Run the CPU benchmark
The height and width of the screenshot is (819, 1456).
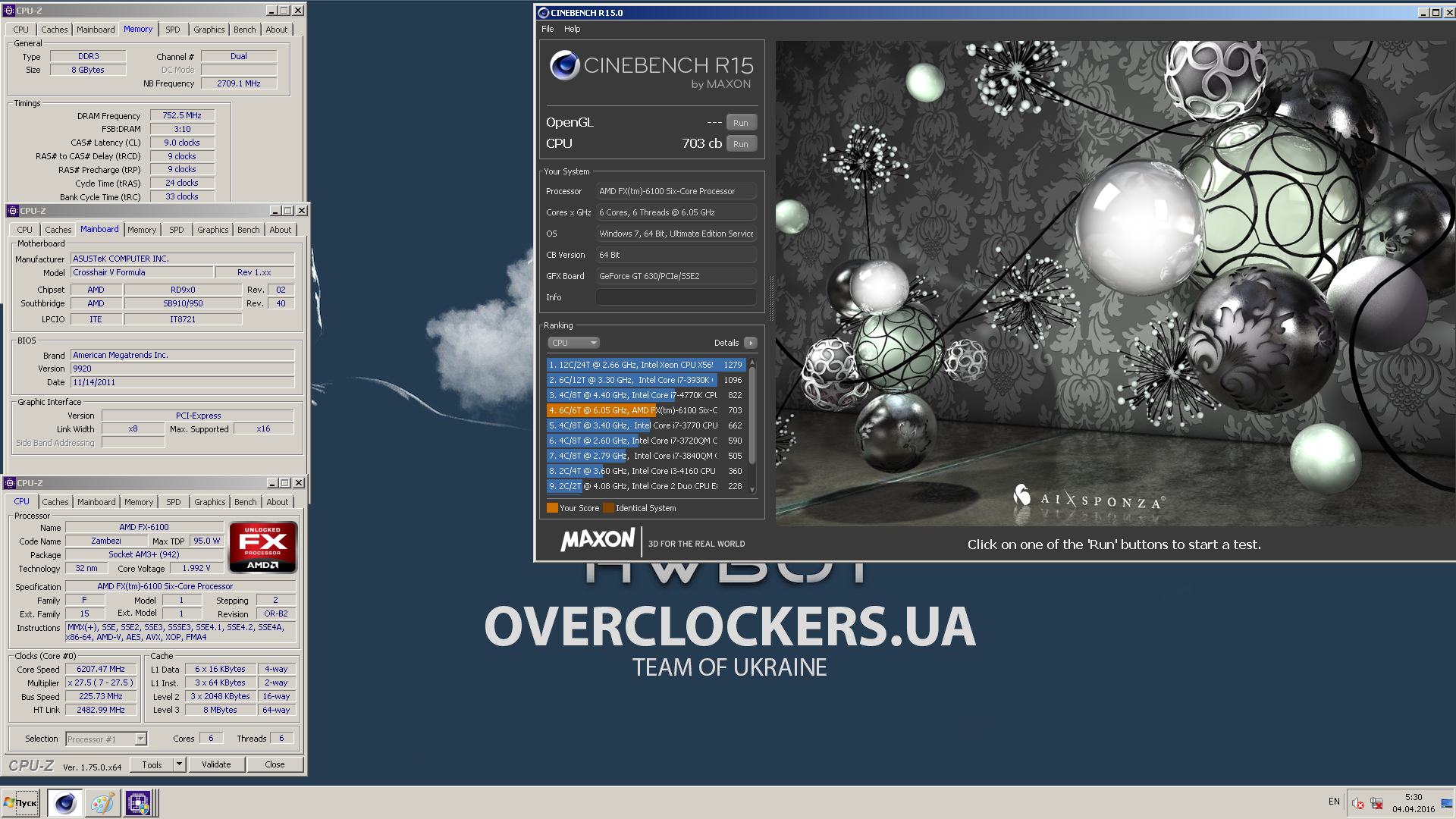(x=741, y=144)
